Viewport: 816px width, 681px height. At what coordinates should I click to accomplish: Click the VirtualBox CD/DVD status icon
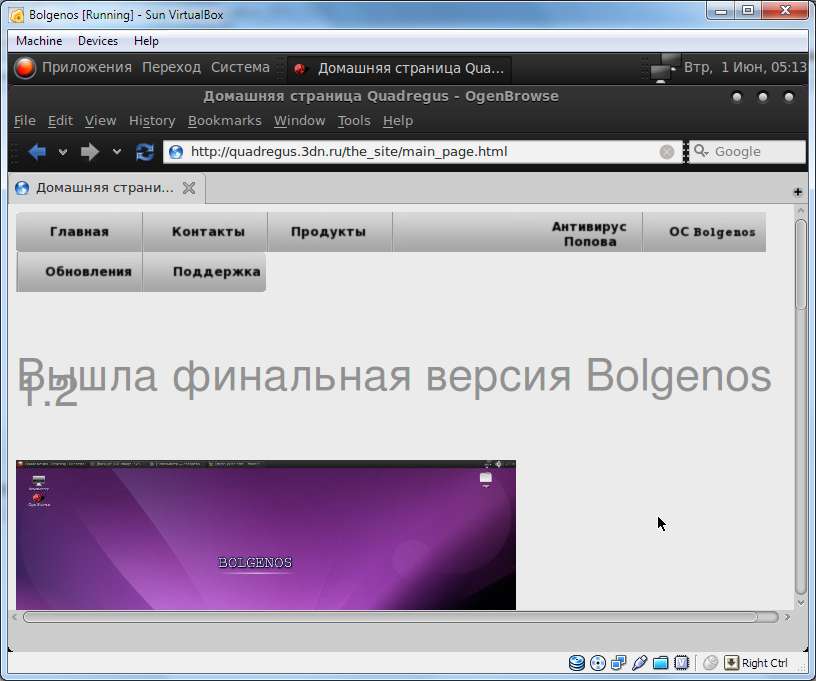pyautogui.click(x=598, y=663)
